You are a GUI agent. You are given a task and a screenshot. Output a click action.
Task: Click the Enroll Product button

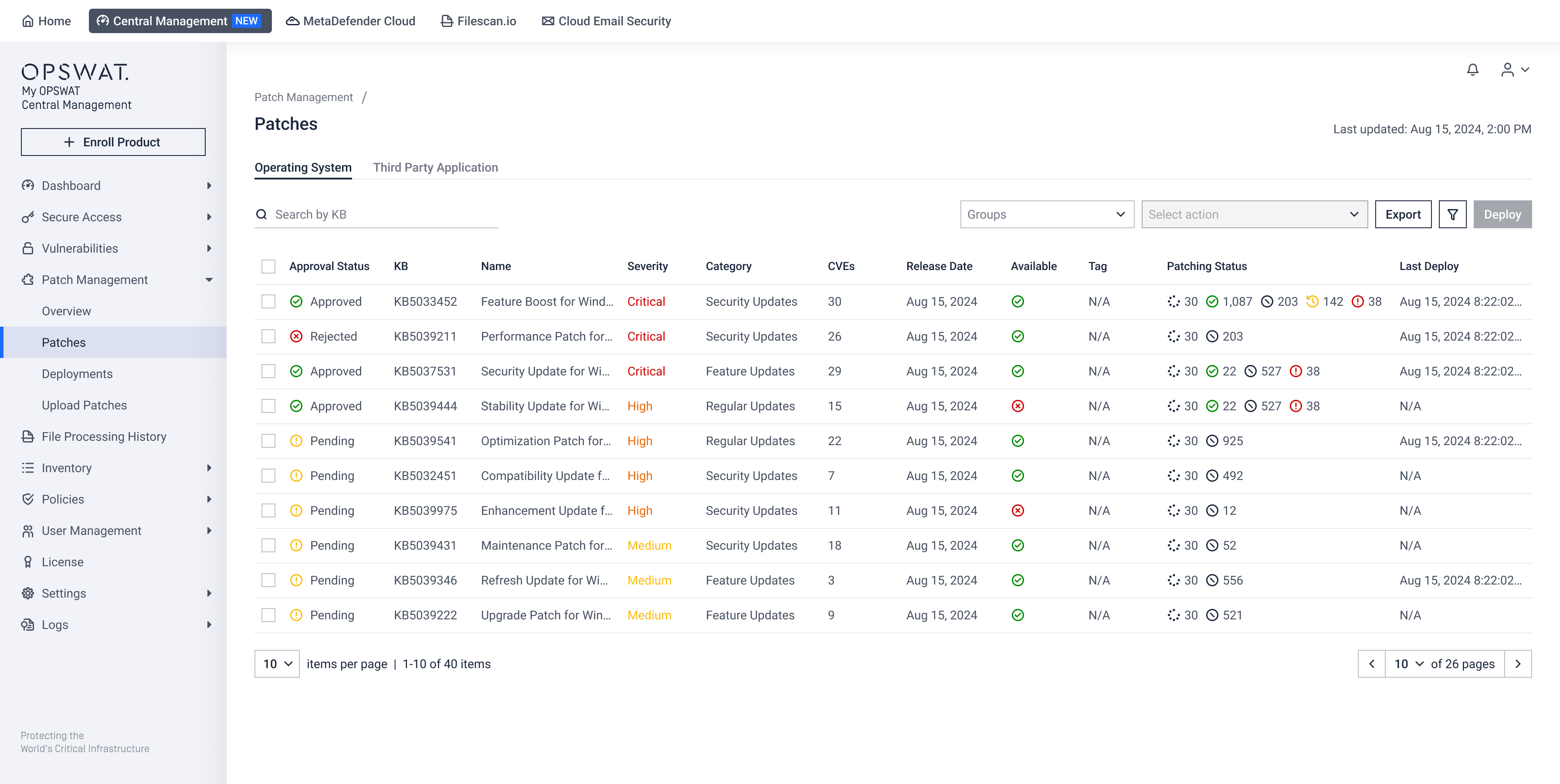coord(113,142)
